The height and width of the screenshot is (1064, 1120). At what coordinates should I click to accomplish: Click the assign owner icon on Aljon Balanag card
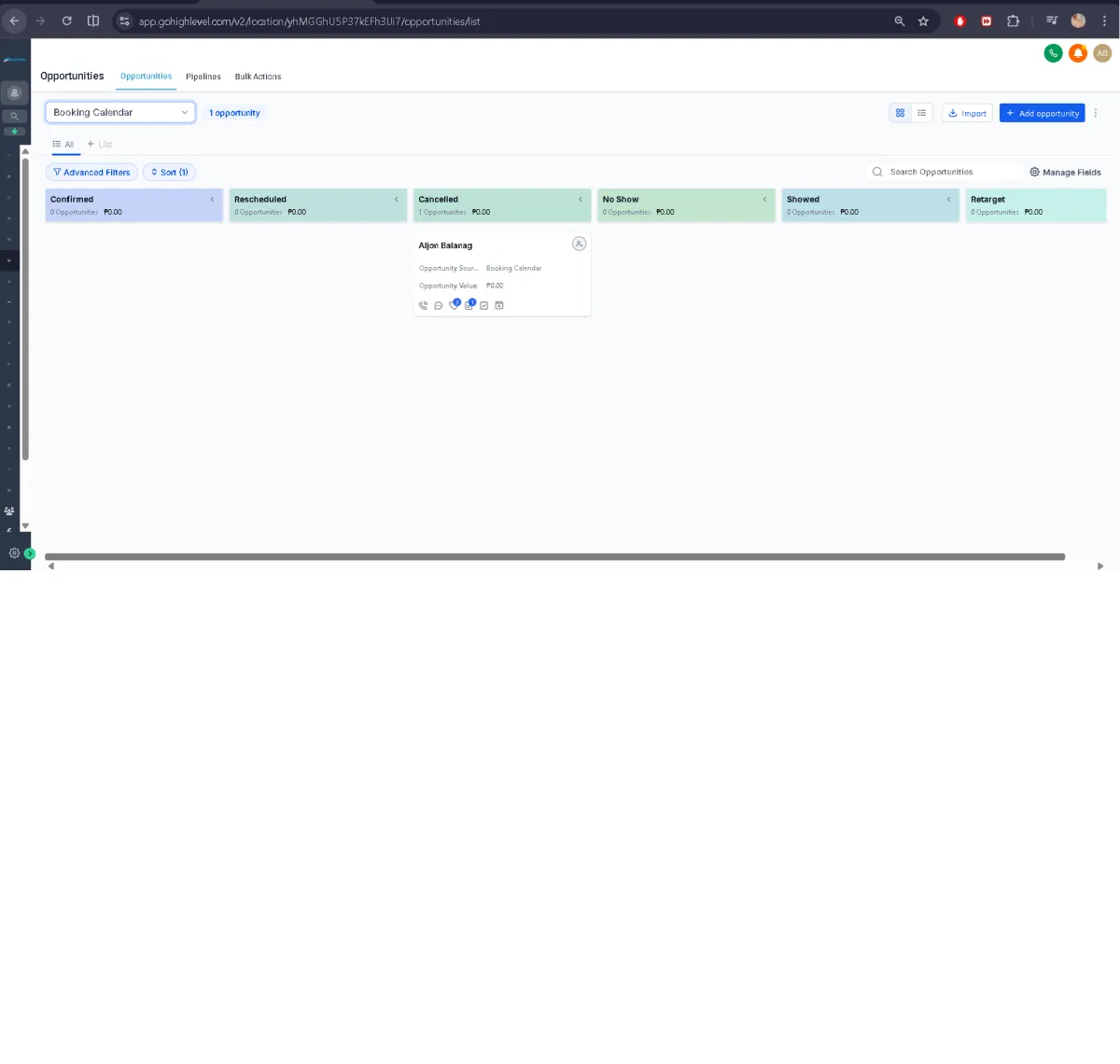point(579,244)
